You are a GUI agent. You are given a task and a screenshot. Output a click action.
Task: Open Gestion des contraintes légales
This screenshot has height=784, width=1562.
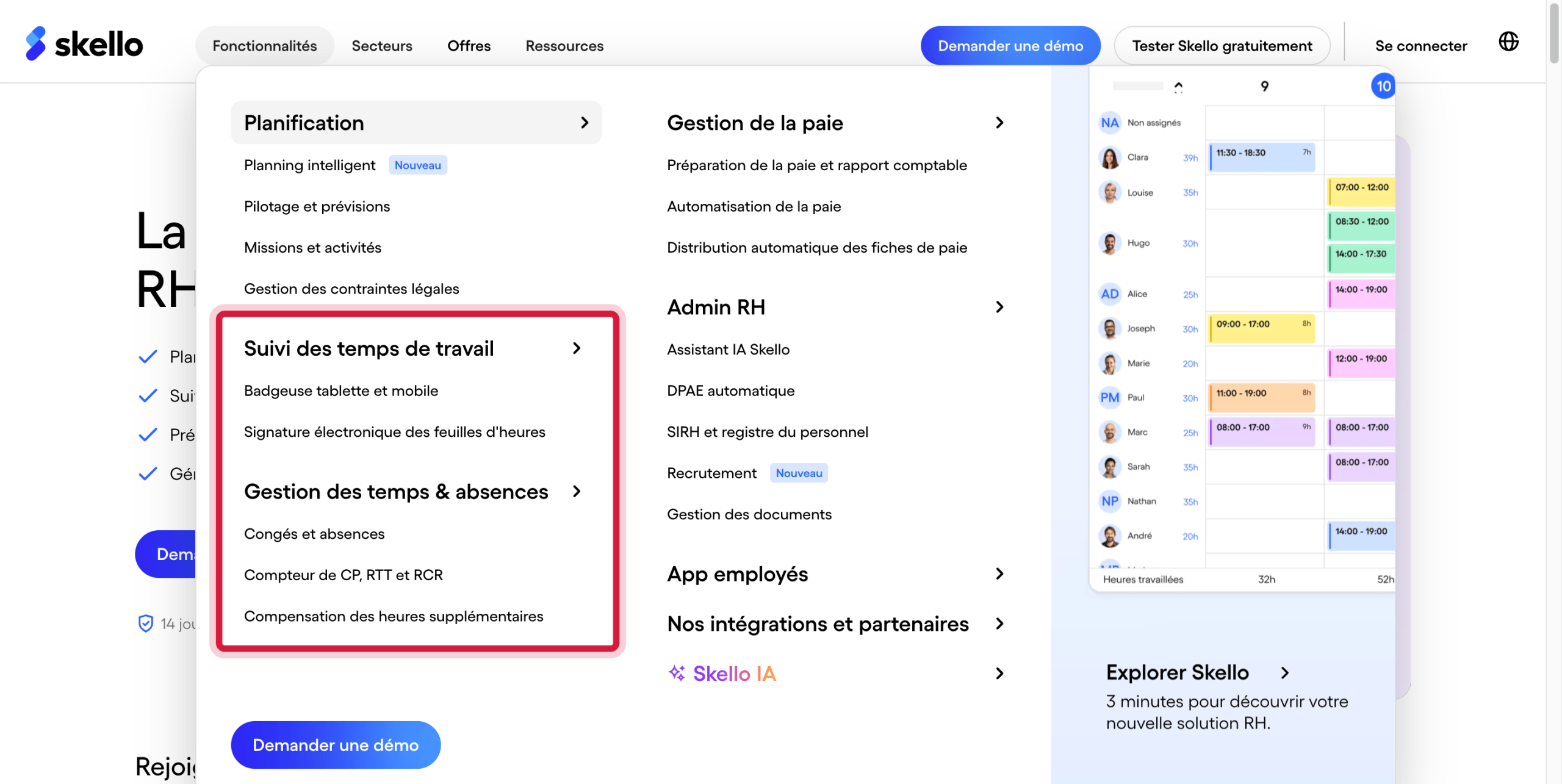point(351,289)
